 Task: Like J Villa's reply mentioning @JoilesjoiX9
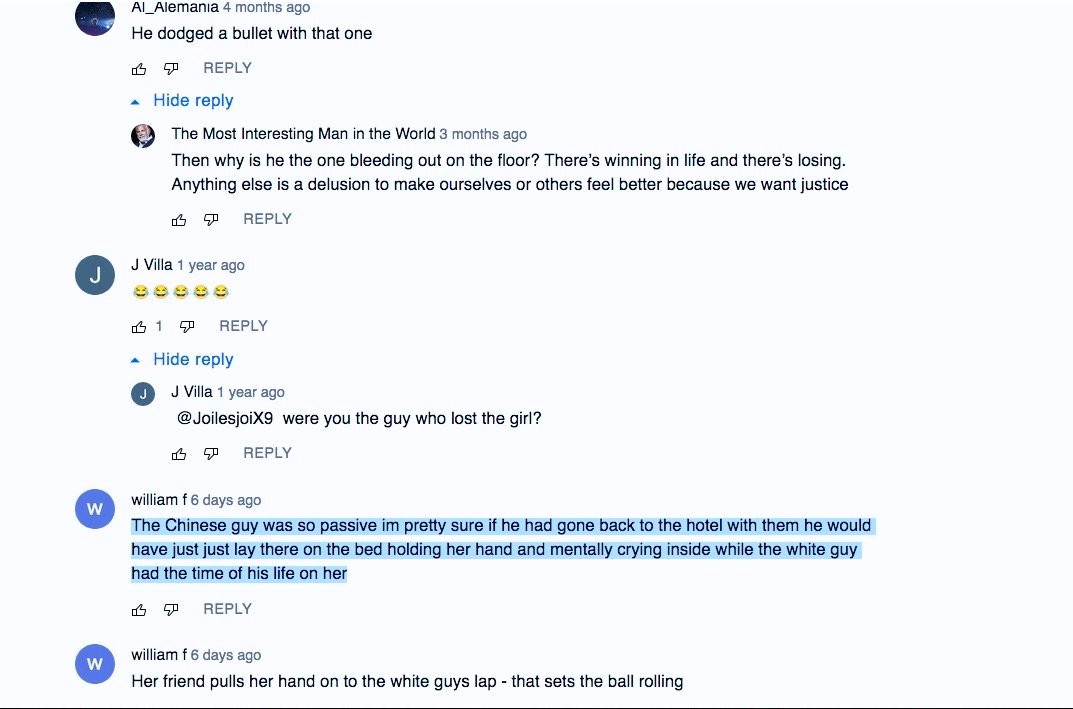click(x=179, y=454)
